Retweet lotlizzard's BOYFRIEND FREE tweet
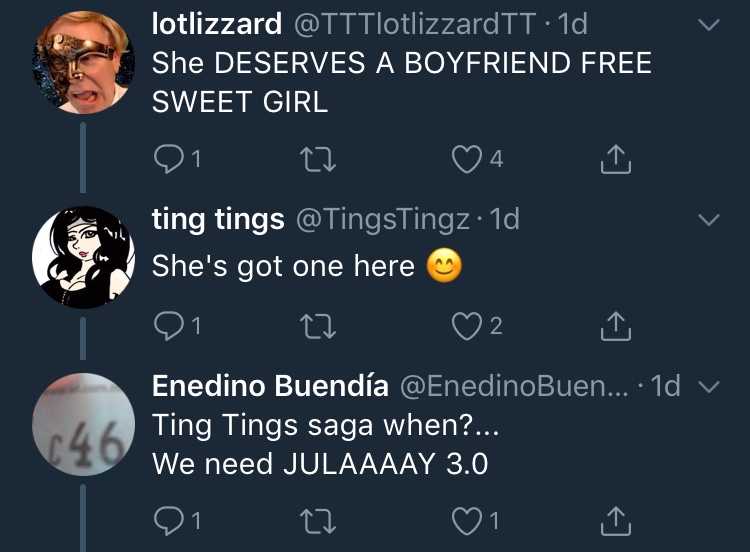This screenshot has height=552, width=750. (318, 159)
